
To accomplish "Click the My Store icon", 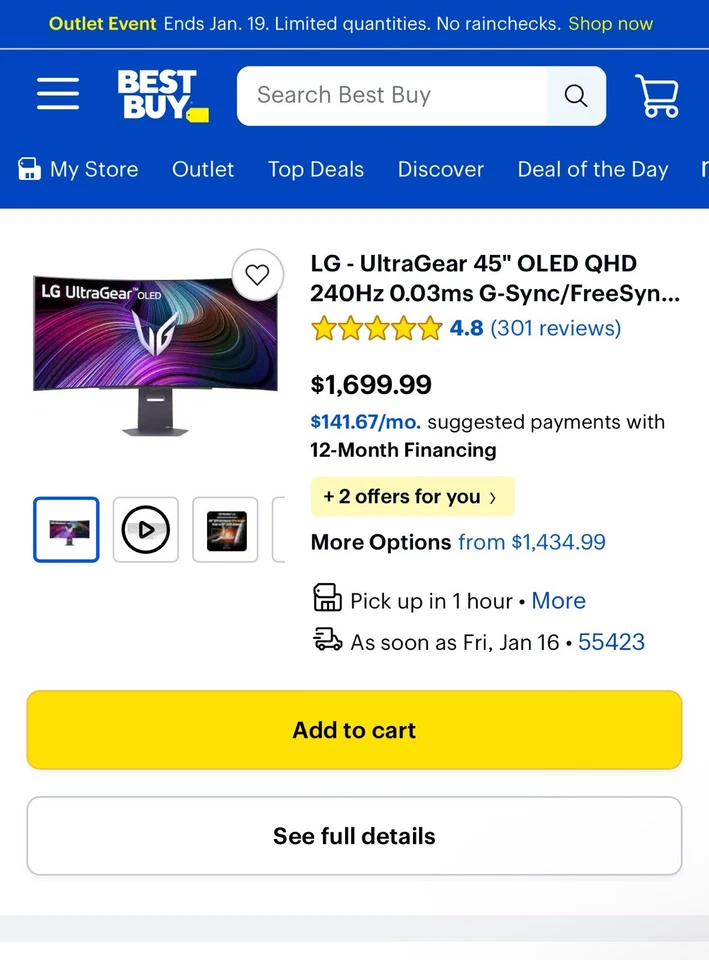I will tap(30, 169).
